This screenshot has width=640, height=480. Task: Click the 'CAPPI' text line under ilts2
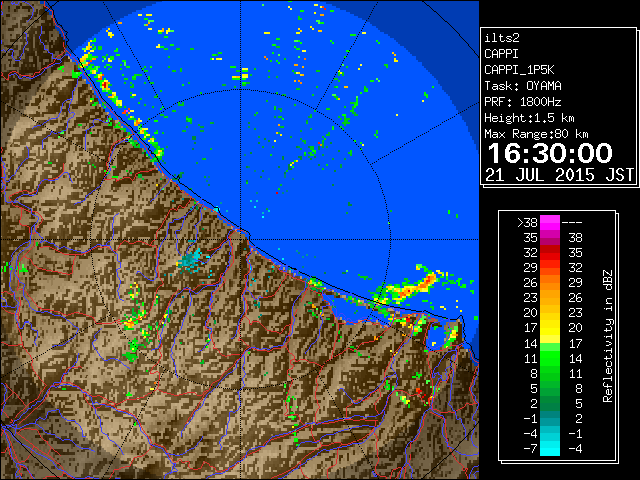[501, 54]
